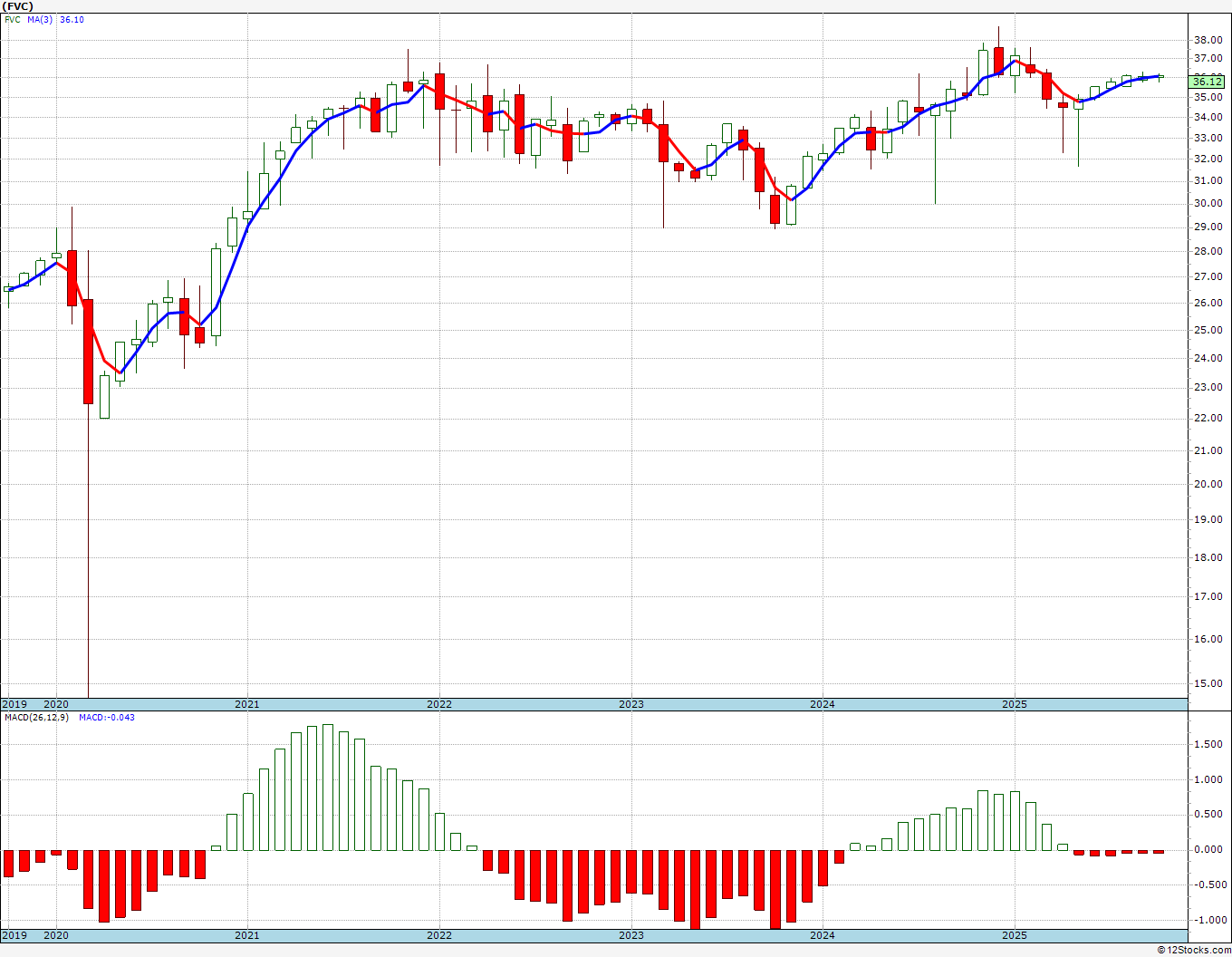This screenshot has height=957, width=1232.
Task: Select 2023 on the price chart time axis
Action: pos(631,704)
